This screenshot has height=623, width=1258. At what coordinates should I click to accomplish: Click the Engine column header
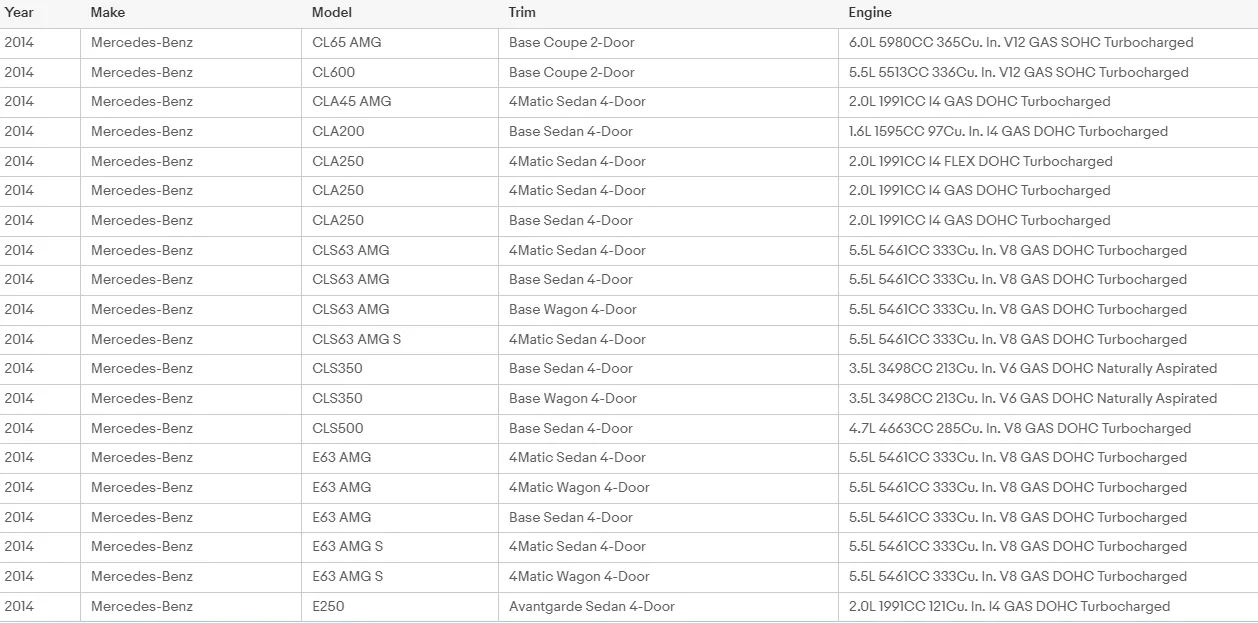point(1048,13)
